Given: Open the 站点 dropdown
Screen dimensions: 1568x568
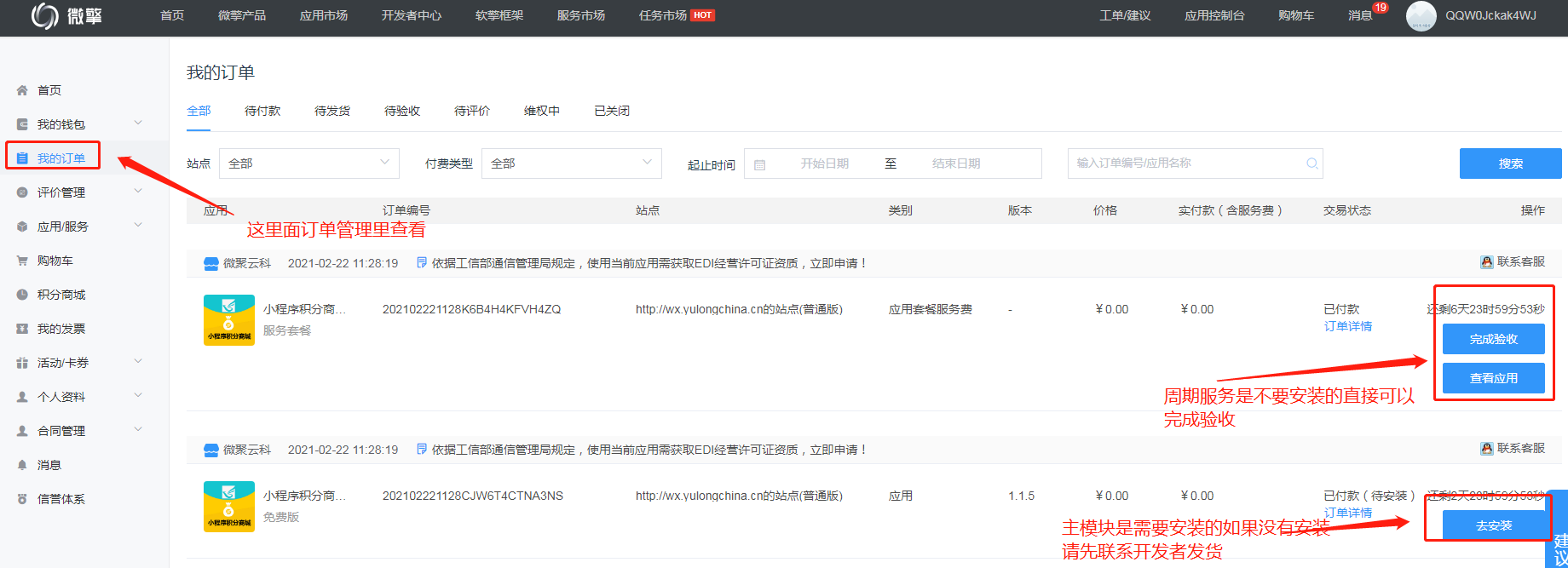Looking at the screenshot, I should click(x=308, y=164).
